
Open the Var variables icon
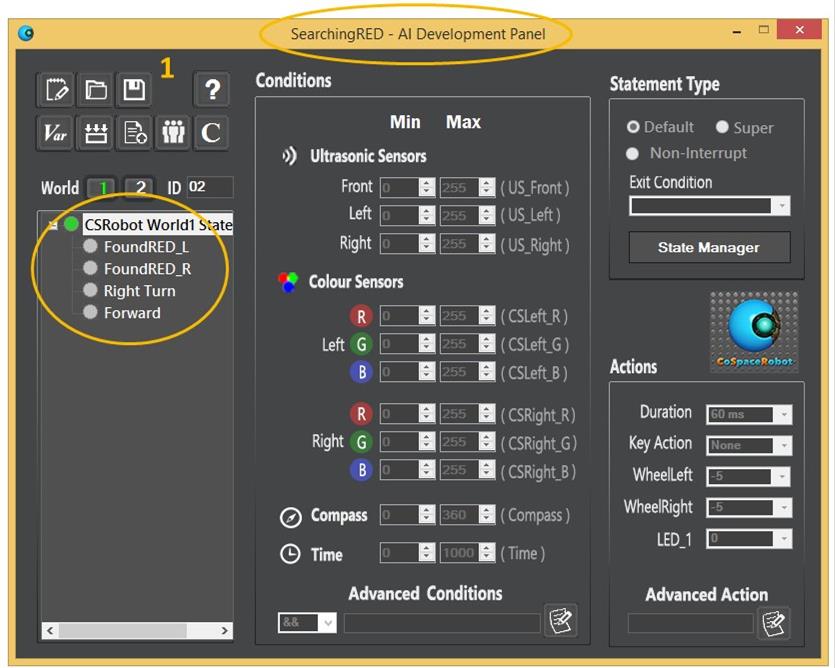click(56, 133)
